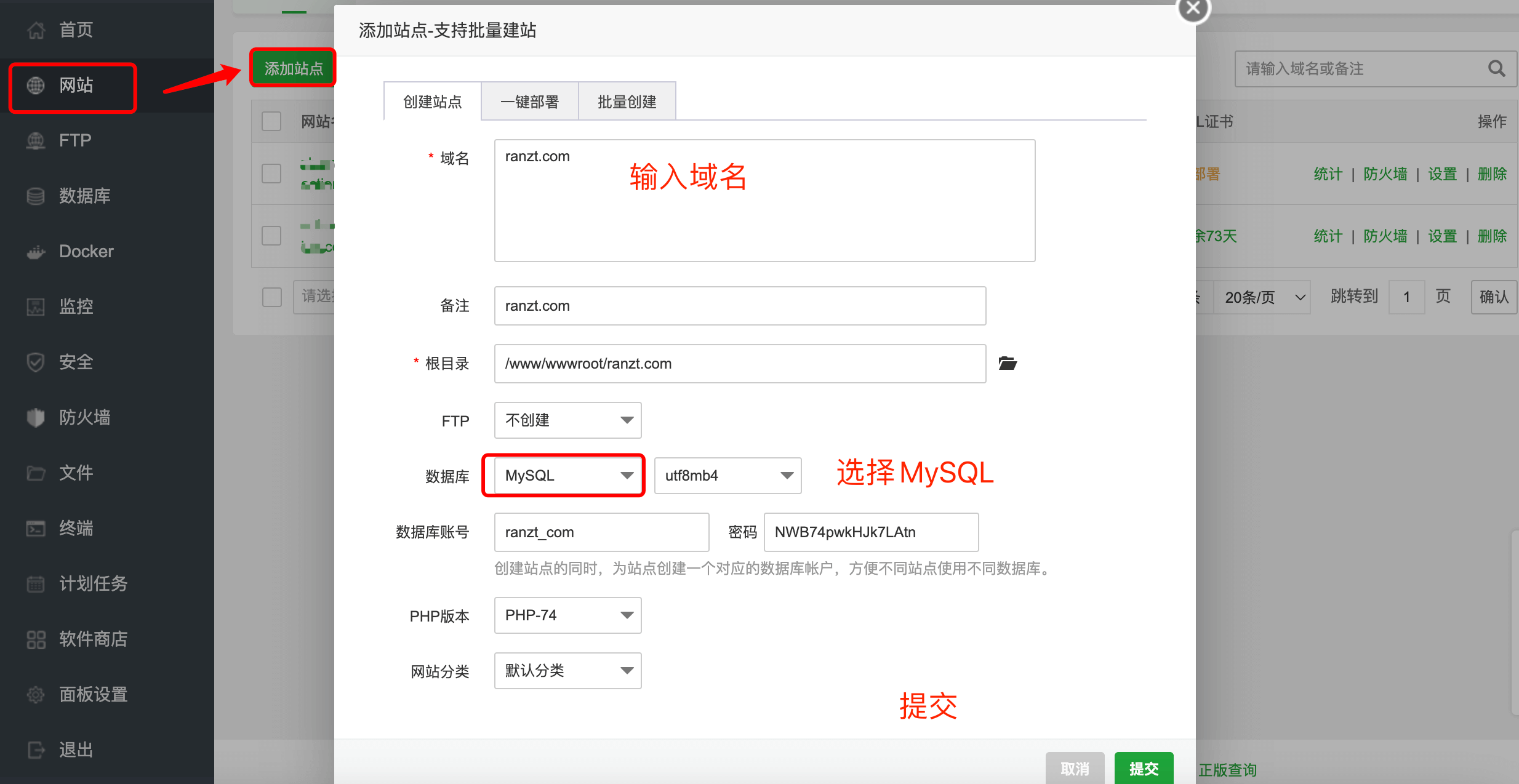Image resolution: width=1519 pixels, height=784 pixels.
Task: Click the green 提交 submit button
Action: coord(1144,768)
